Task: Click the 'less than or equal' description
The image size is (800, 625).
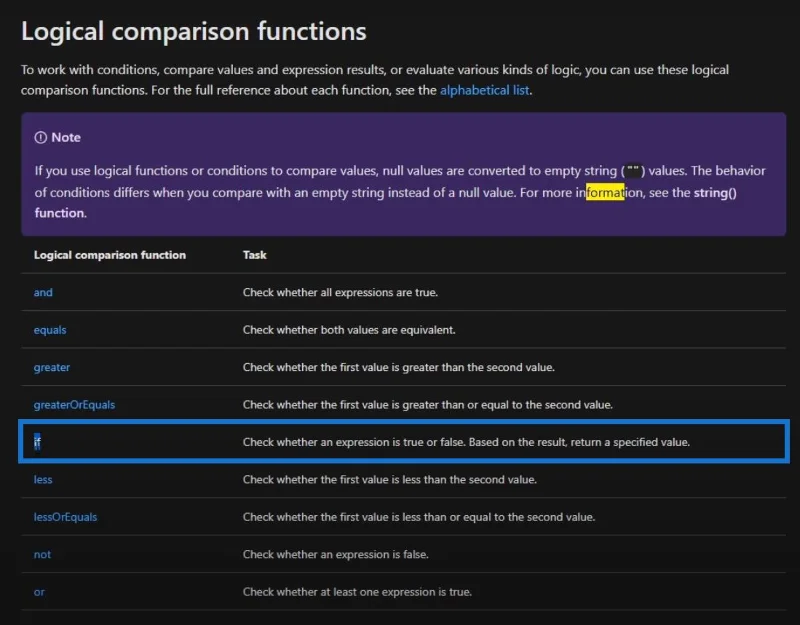Action: (419, 517)
